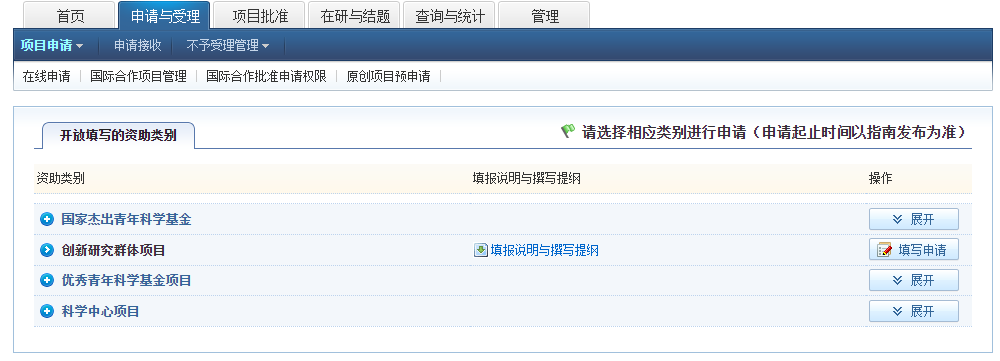Screen dimensions: 1000x361
Task: Open the 在研与结题 tab
Action: click(x=355, y=16)
